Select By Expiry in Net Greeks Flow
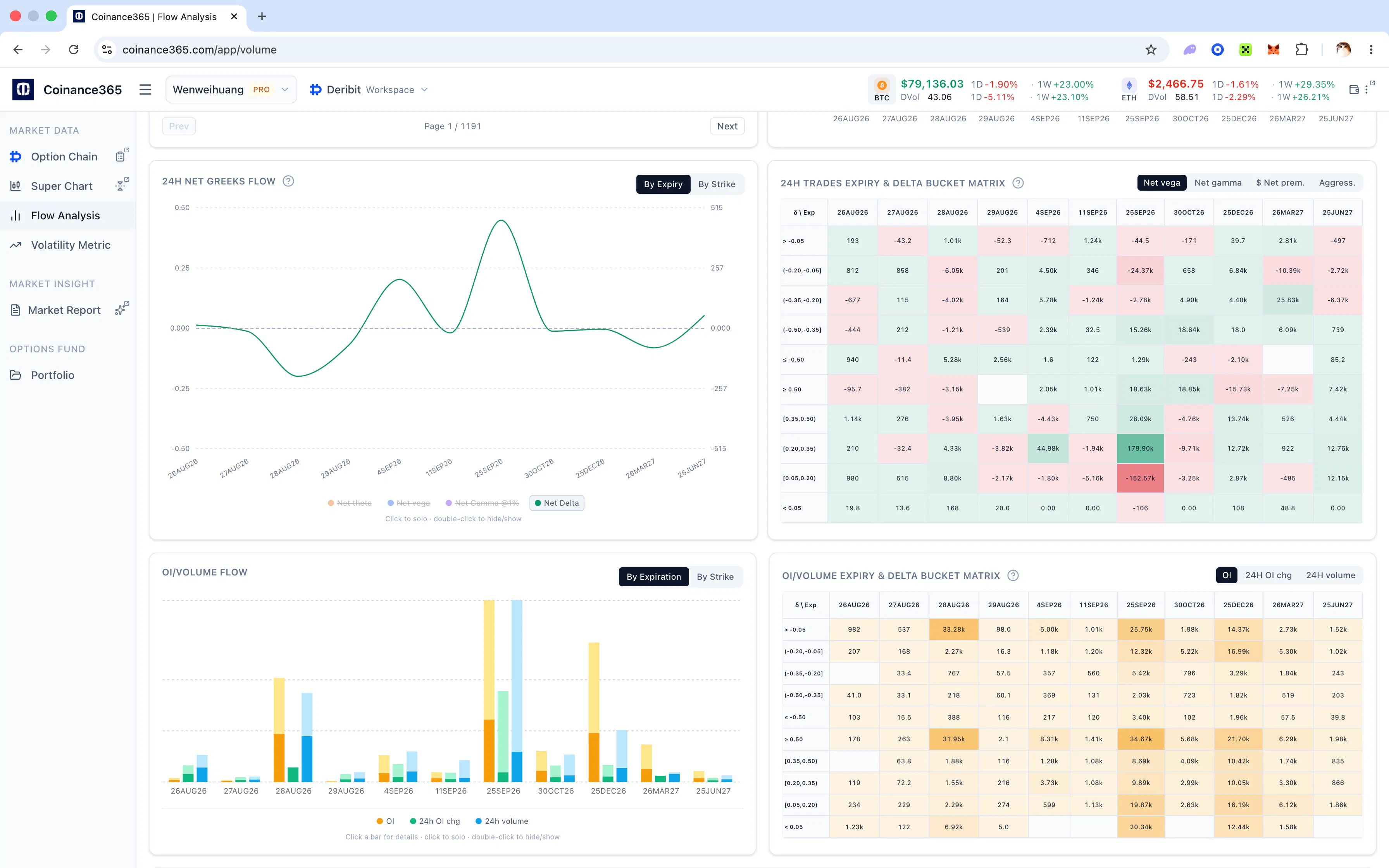 [663, 184]
